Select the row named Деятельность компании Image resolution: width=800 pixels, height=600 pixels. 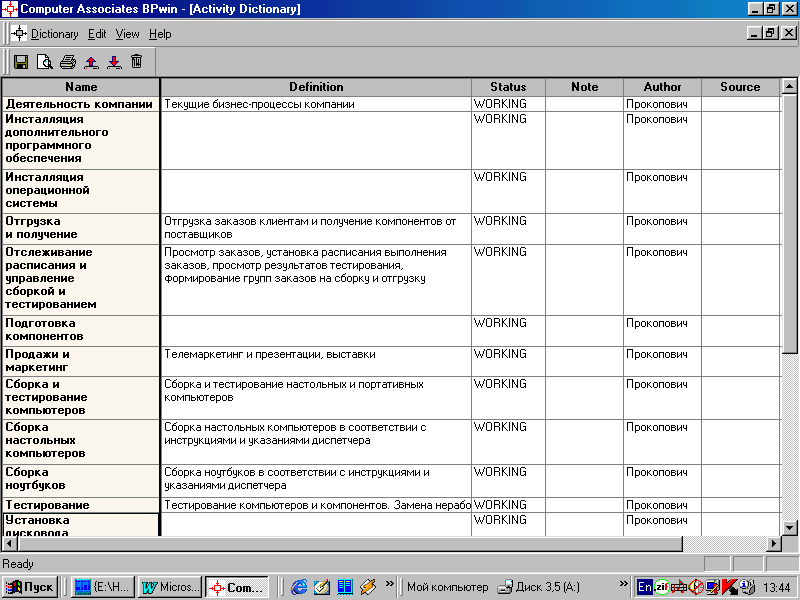point(81,104)
